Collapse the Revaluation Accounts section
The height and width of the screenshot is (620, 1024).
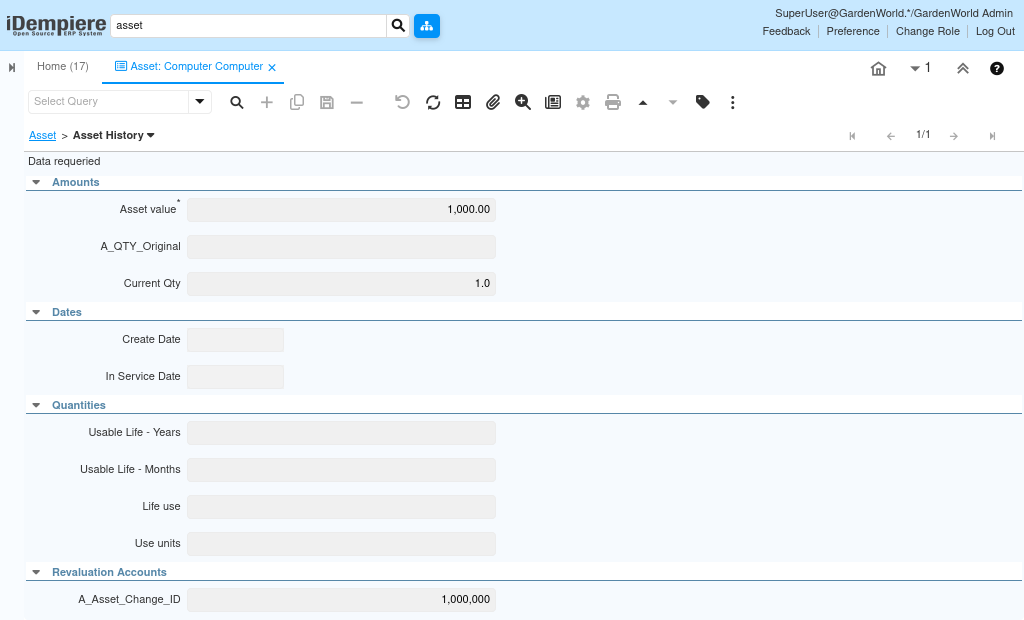tap(36, 572)
